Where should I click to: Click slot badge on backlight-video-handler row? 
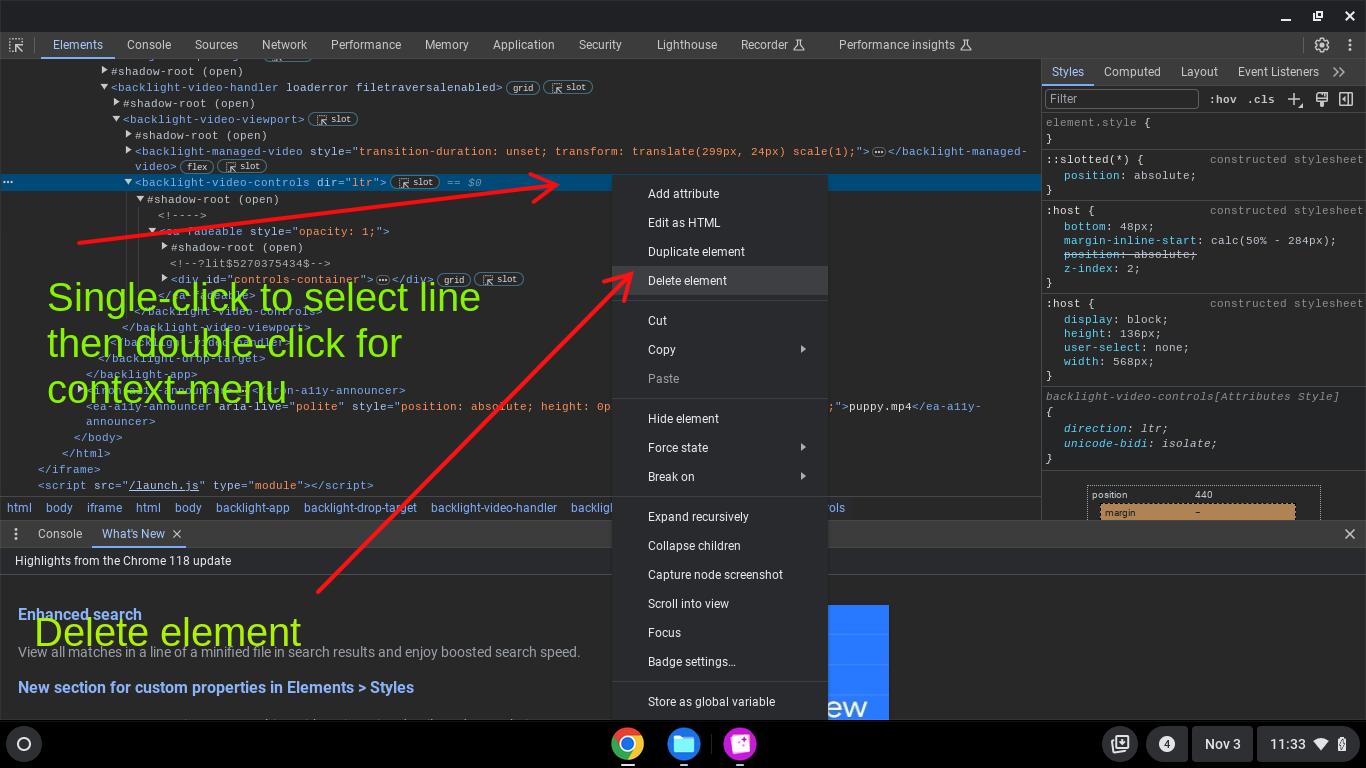click(569, 88)
